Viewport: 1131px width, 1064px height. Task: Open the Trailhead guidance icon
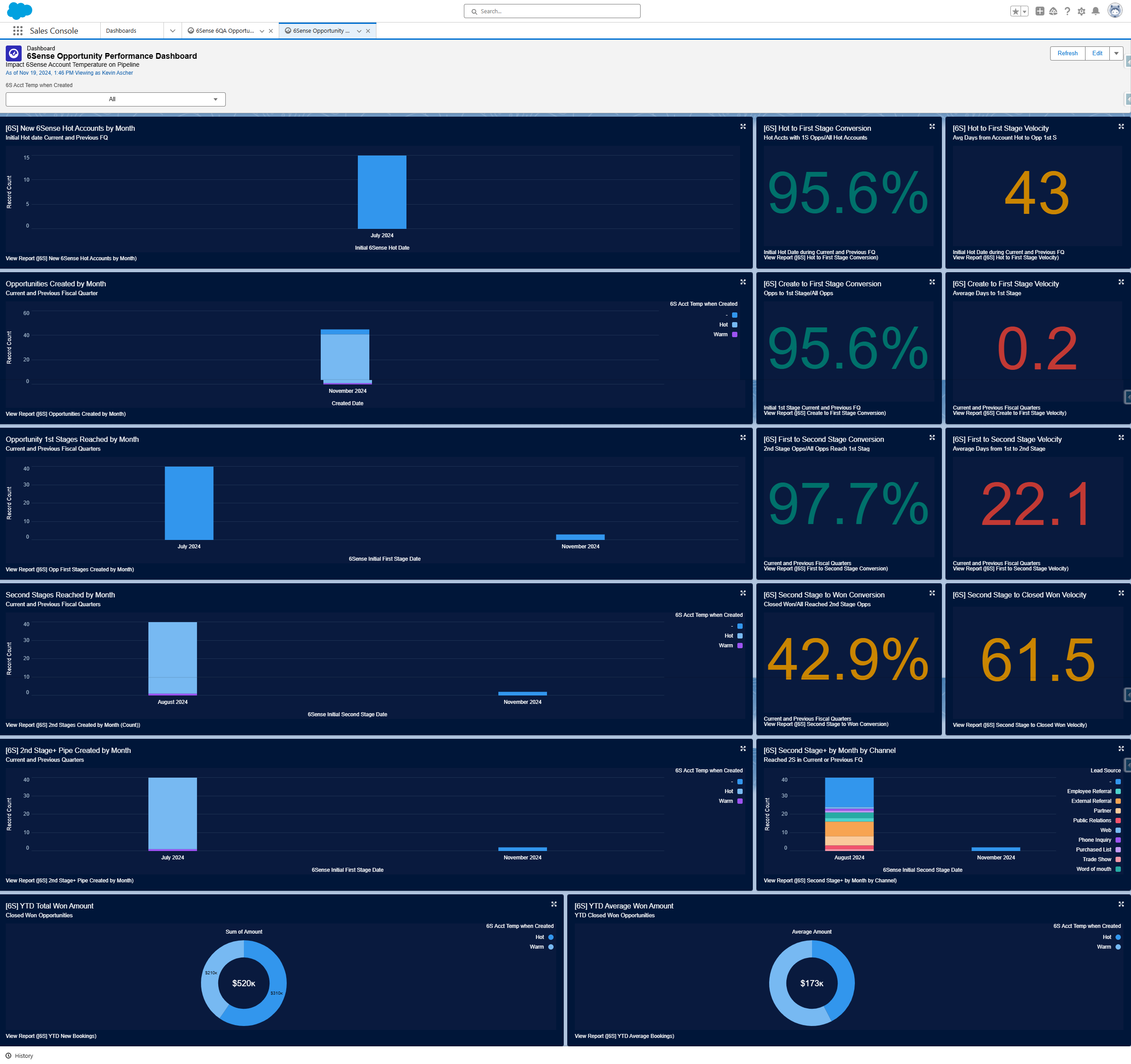(x=1053, y=11)
